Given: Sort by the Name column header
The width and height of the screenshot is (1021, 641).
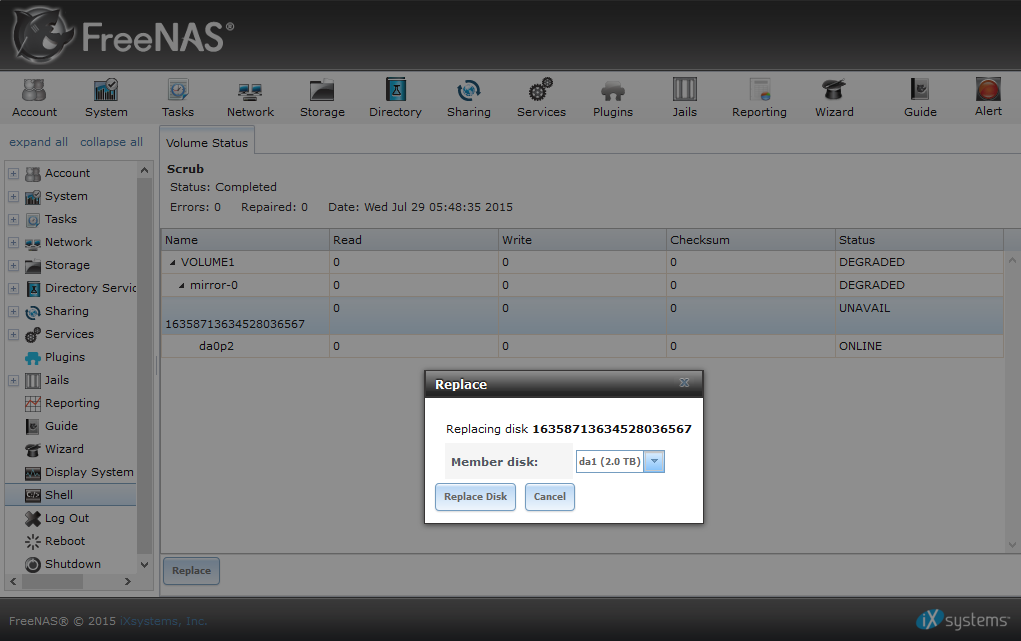Looking at the screenshot, I should click(x=245, y=240).
